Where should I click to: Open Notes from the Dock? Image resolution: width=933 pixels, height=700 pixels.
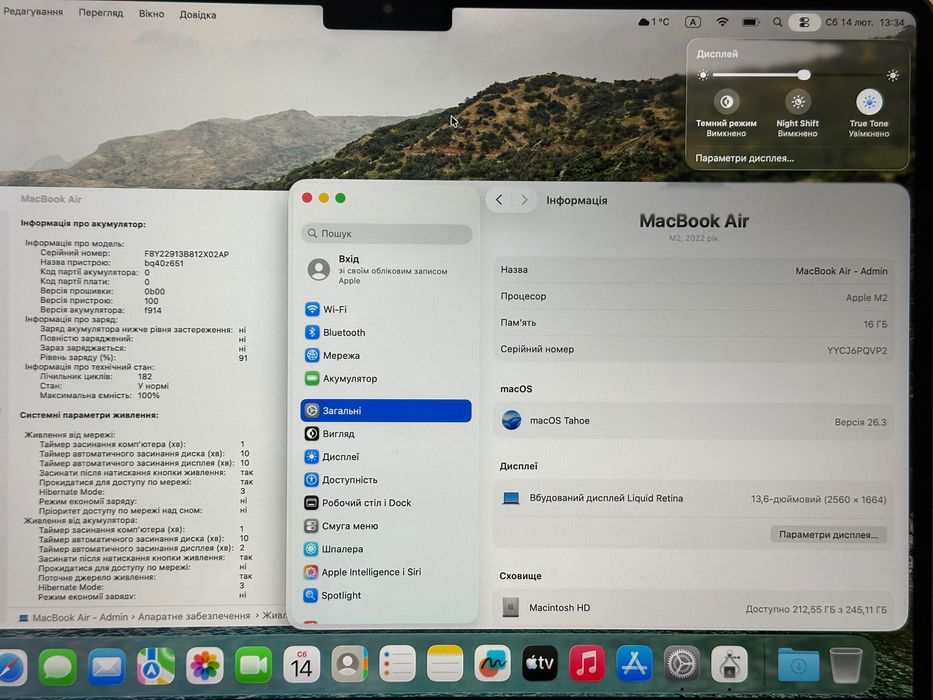(x=444, y=664)
